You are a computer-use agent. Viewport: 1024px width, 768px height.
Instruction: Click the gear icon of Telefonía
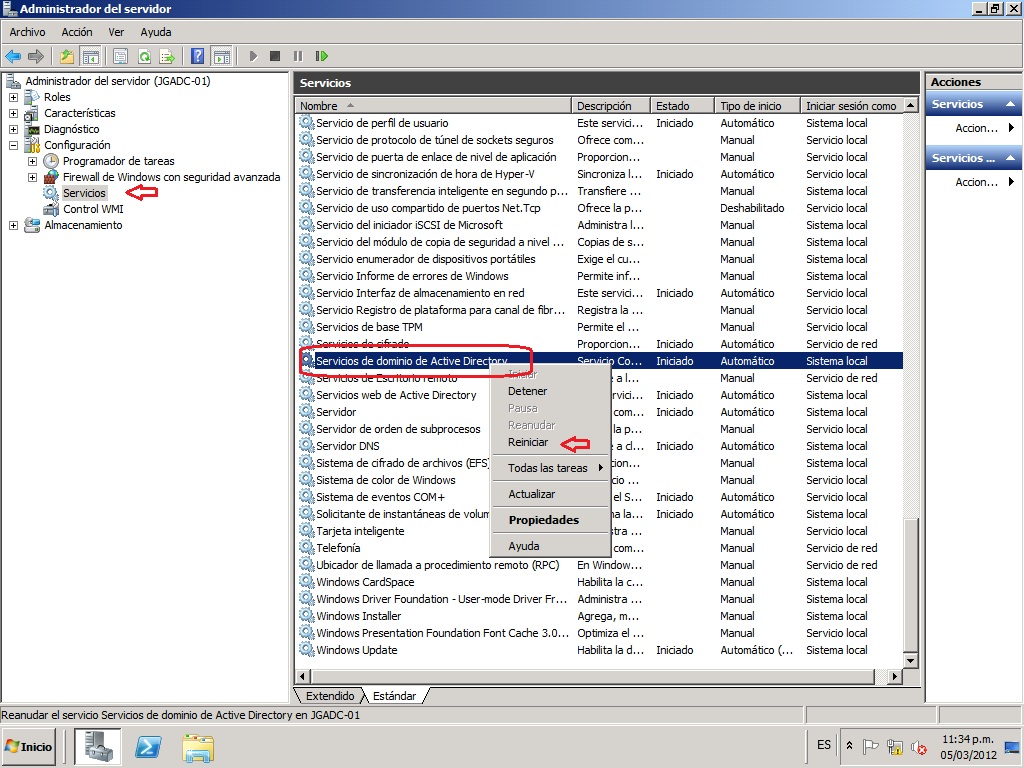pos(306,548)
